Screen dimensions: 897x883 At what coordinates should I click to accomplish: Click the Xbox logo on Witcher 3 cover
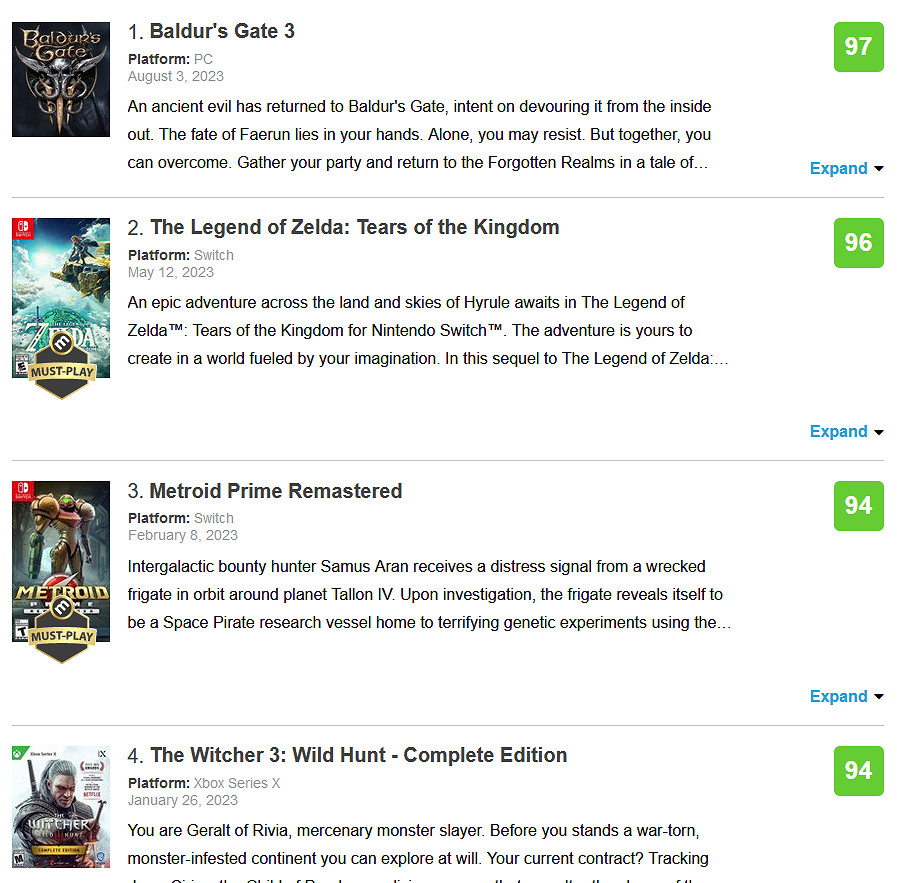point(20,753)
